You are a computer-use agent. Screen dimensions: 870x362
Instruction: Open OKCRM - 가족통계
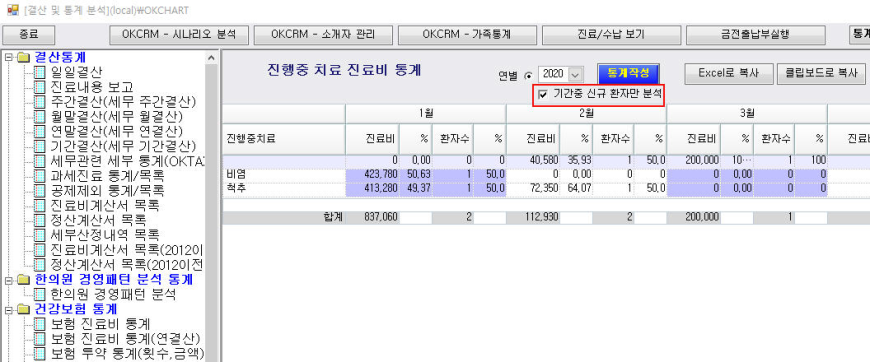click(468, 34)
